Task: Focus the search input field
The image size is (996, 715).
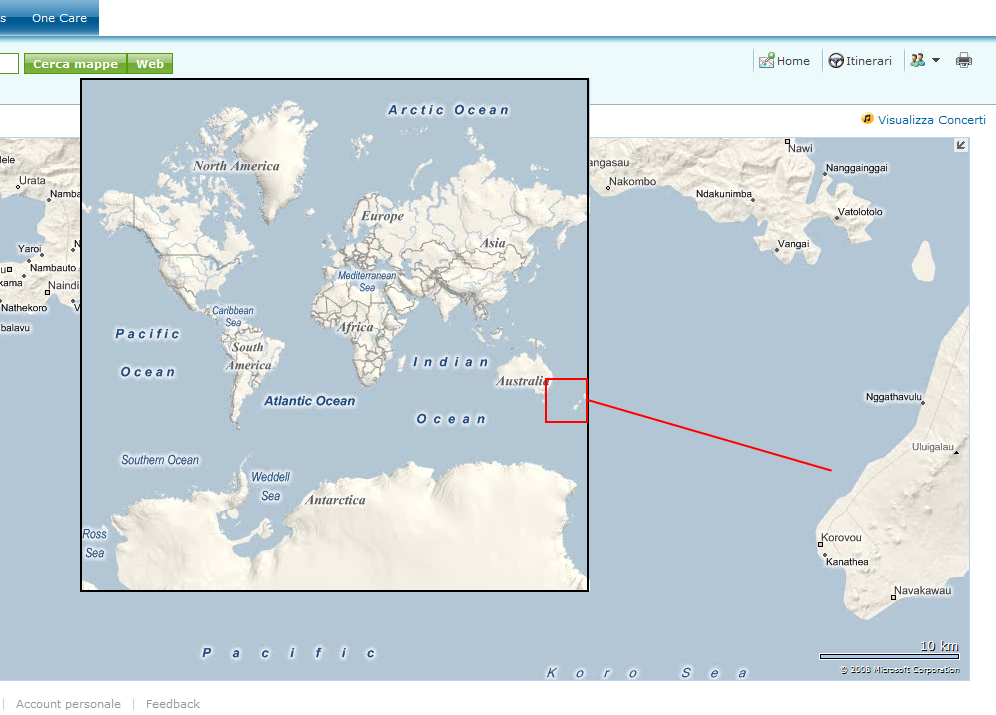Action: pyautogui.click(x=9, y=63)
